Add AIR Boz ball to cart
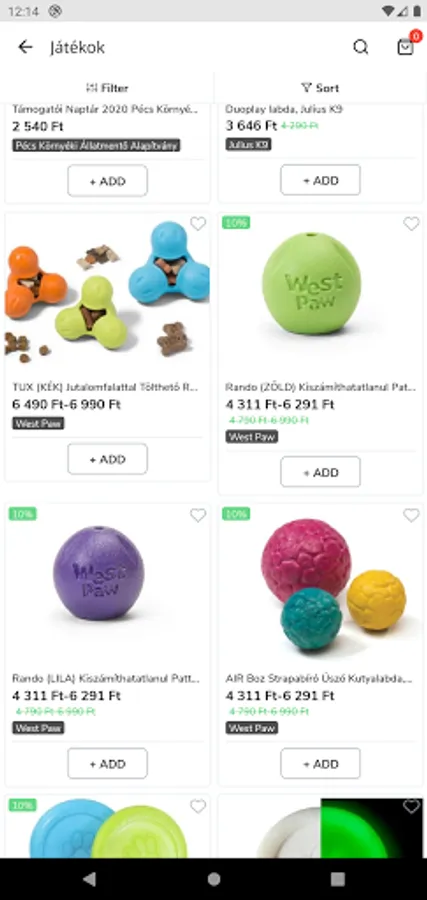Viewport: 427px width, 900px height. (320, 764)
